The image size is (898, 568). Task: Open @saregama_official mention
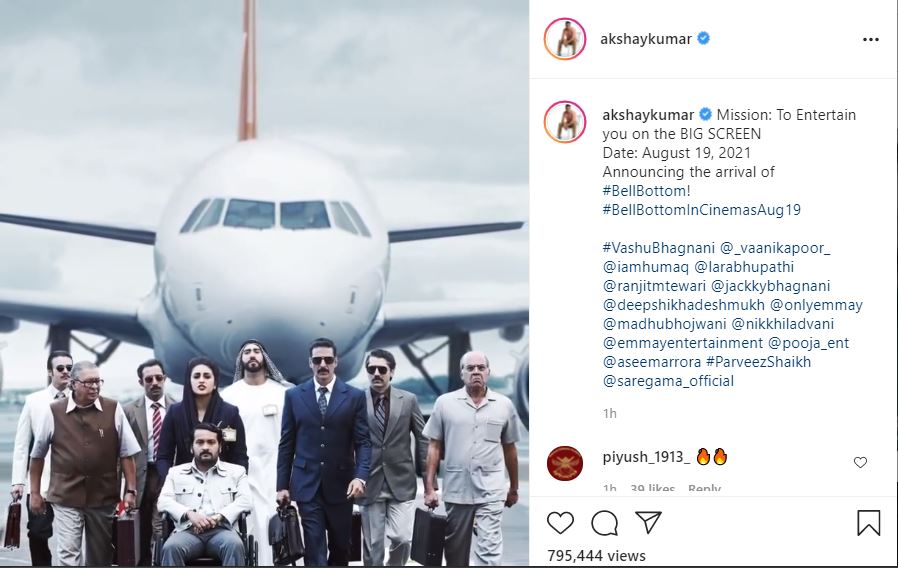668,381
